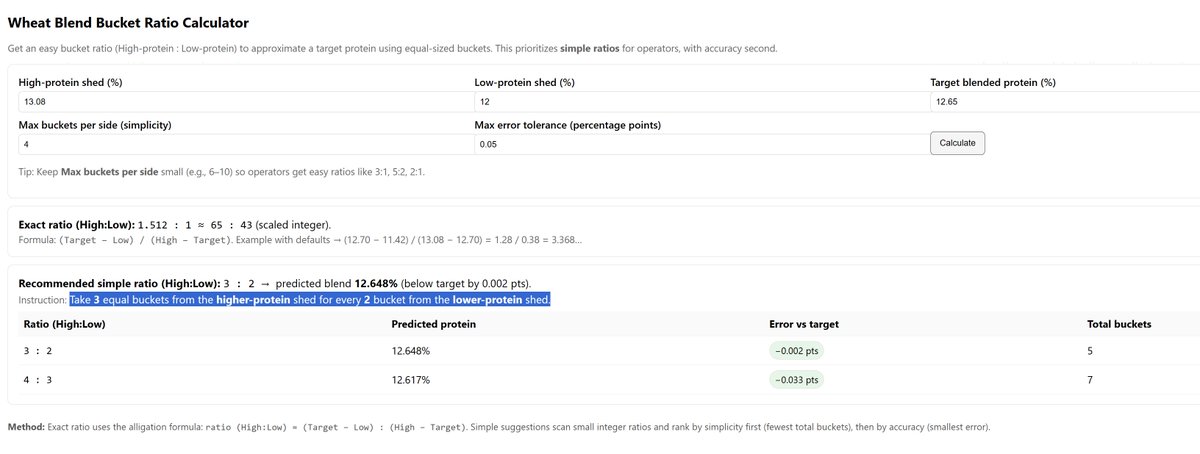Select the '3 : 2' ratio table cell

tap(39, 351)
